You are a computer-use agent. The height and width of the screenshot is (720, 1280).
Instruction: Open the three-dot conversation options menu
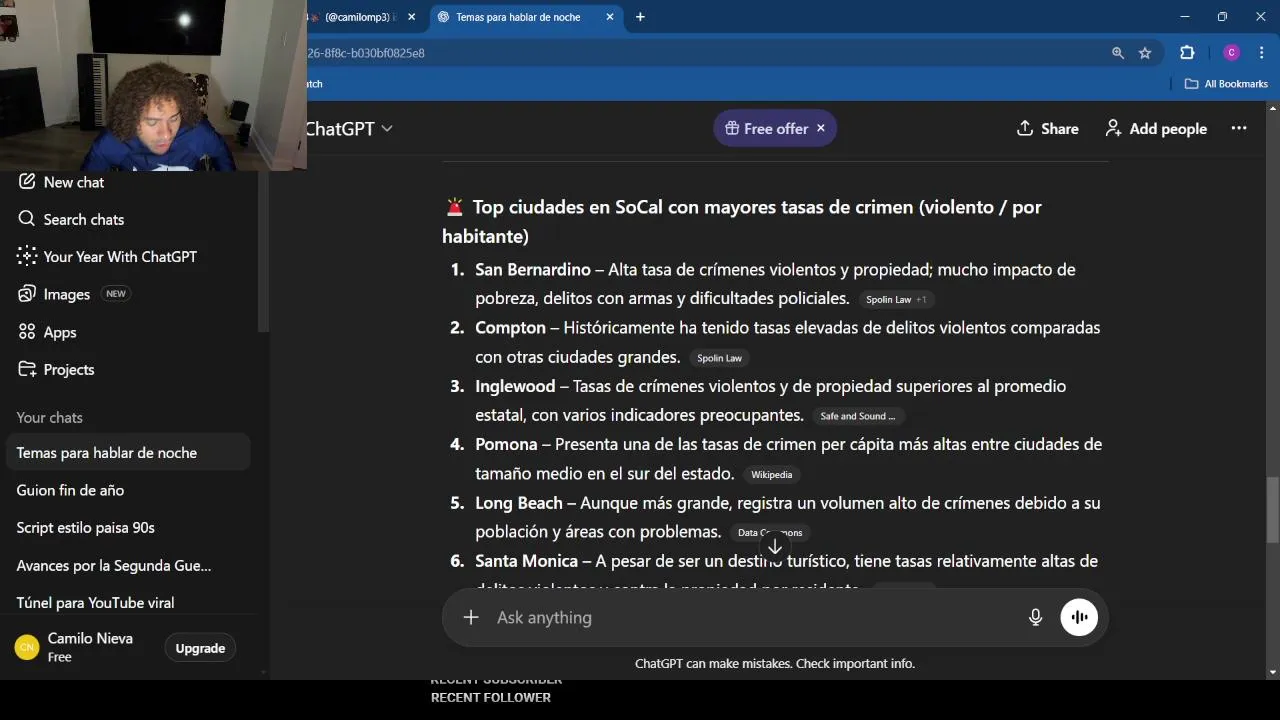(1239, 128)
